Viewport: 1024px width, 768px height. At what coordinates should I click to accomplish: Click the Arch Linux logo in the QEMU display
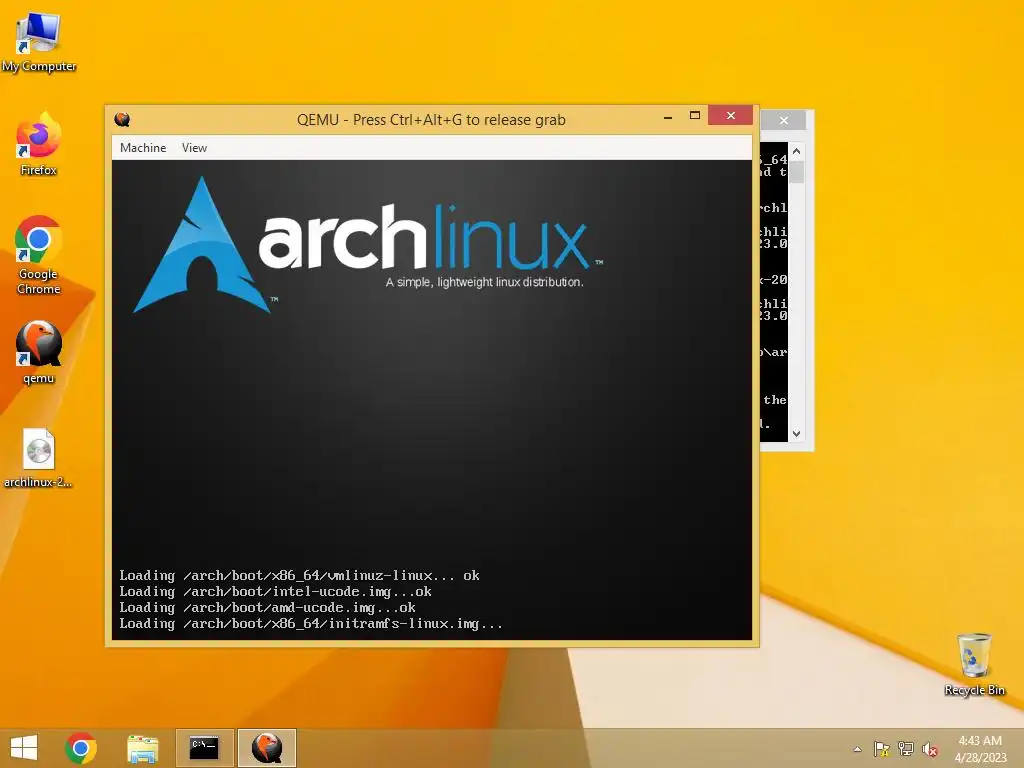(x=368, y=245)
